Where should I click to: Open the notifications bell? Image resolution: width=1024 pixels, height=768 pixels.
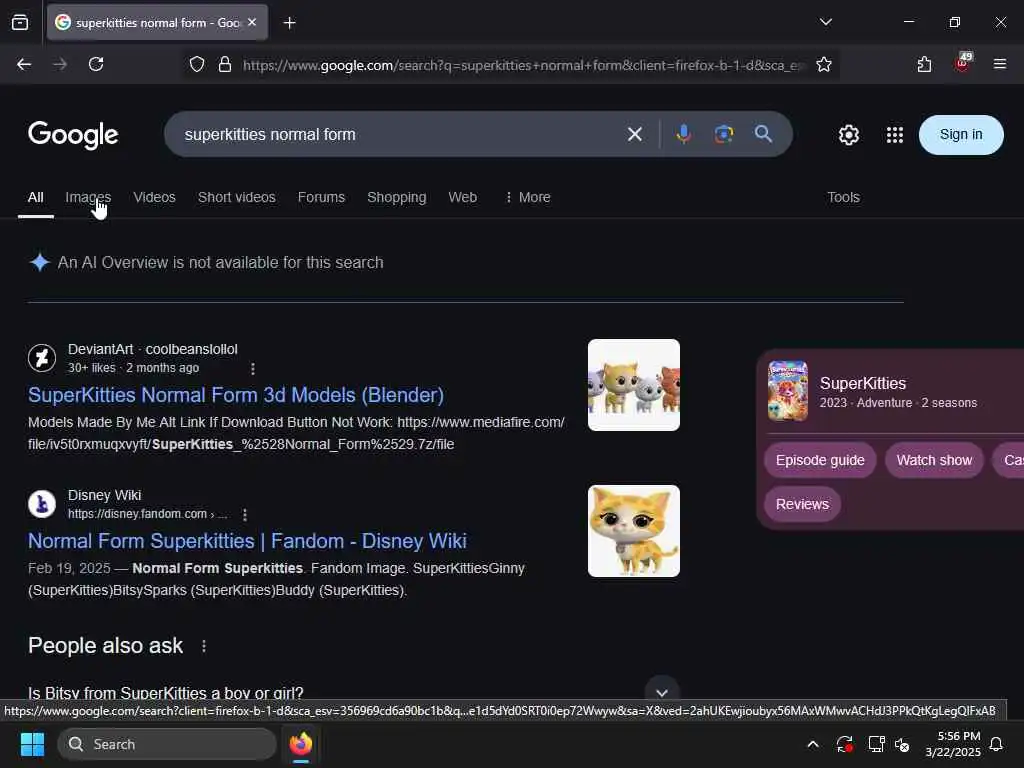tap(997, 744)
